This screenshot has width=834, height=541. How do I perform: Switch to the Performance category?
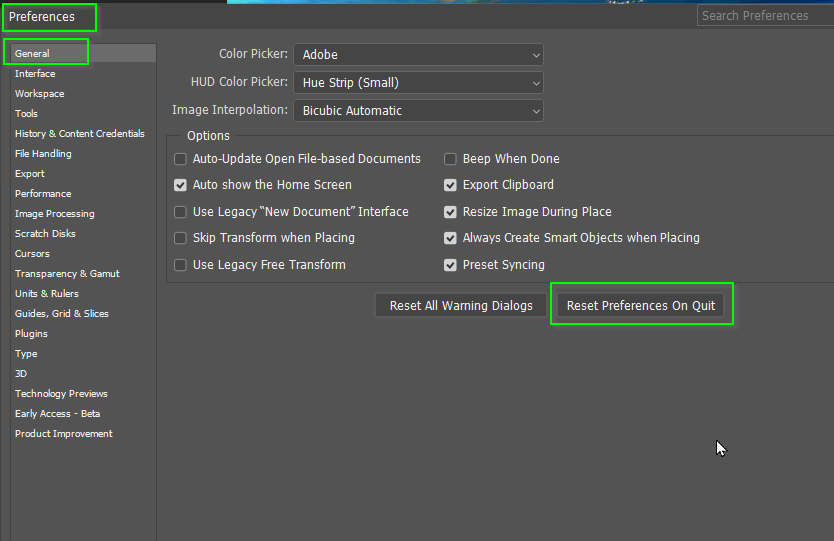coord(43,194)
